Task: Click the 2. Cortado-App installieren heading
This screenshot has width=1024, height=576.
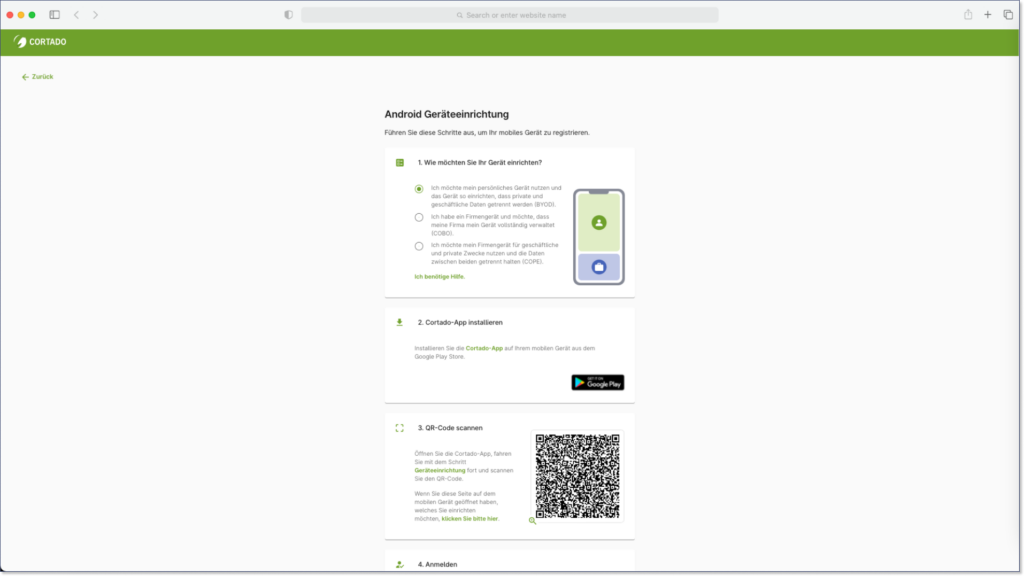Action: tap(460, 322)
